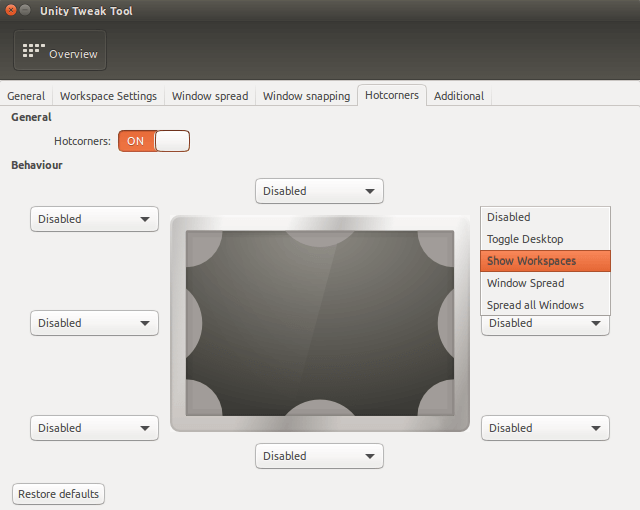This screenshot has width=640, height=510.
Task: Close the Unity Tweak Tool window
Action: (x=11, y=10)
